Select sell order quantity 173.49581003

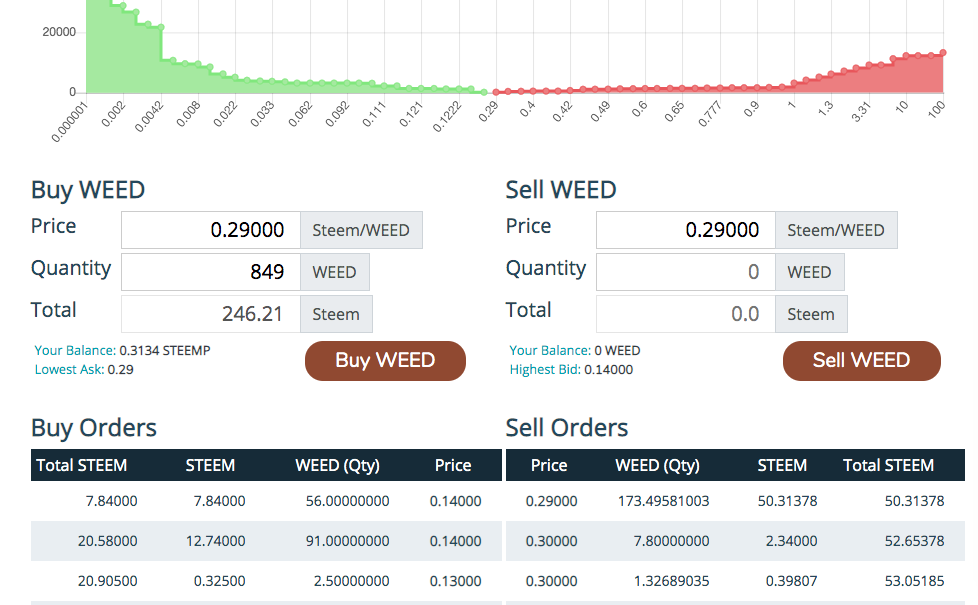tap(664, 501)
